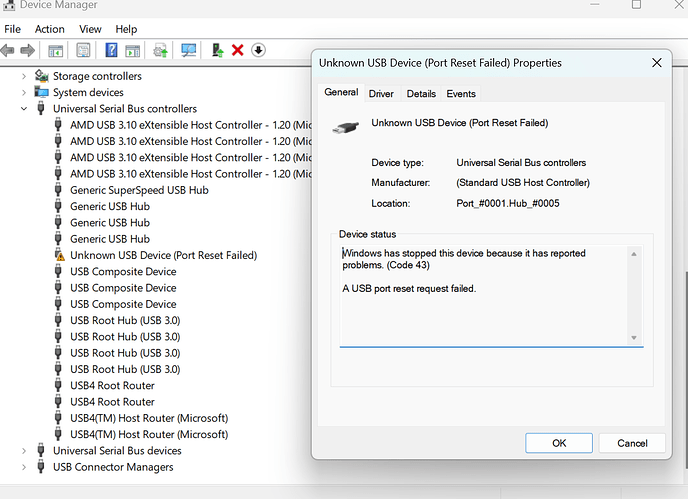
Task: Click the Universal Serial Bus devices category icon
Action: [41, 450]
